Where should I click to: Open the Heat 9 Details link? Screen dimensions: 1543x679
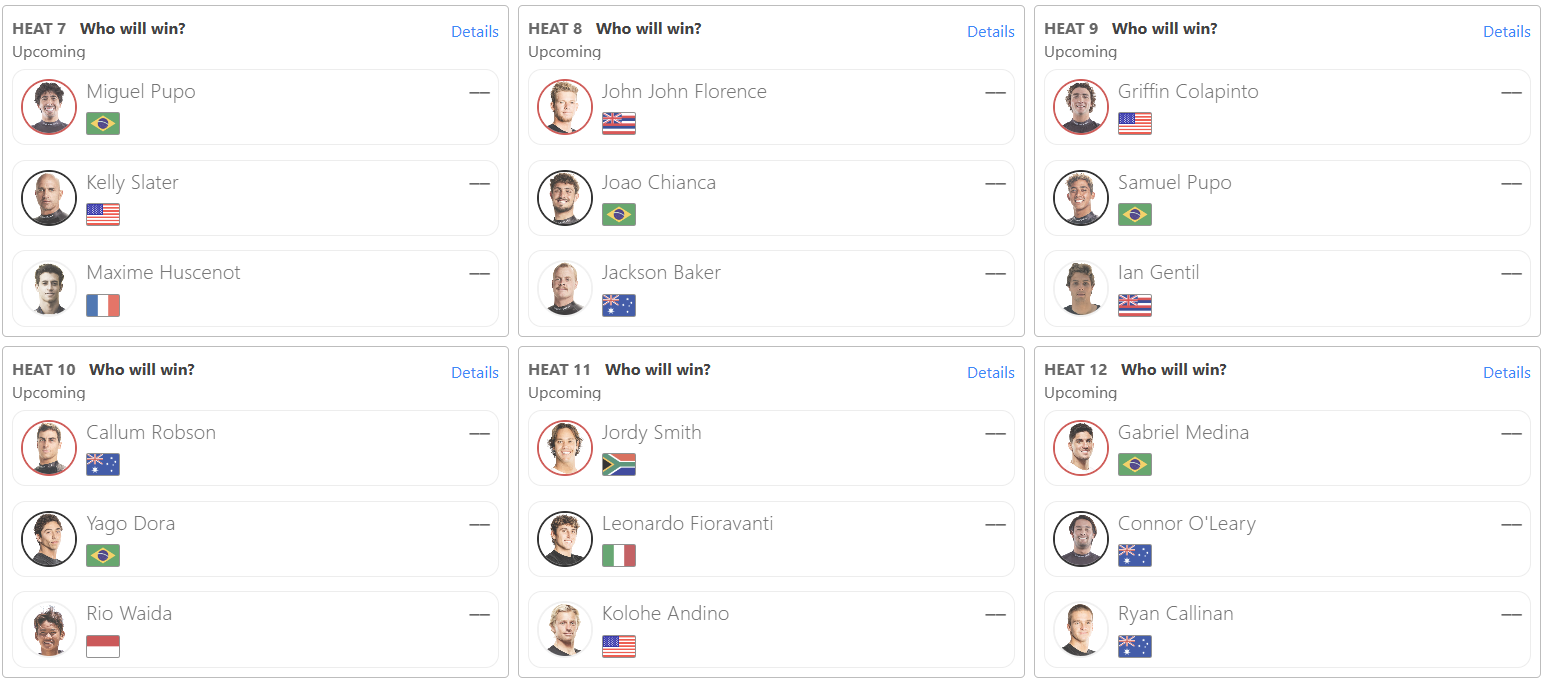point(1507,31)
